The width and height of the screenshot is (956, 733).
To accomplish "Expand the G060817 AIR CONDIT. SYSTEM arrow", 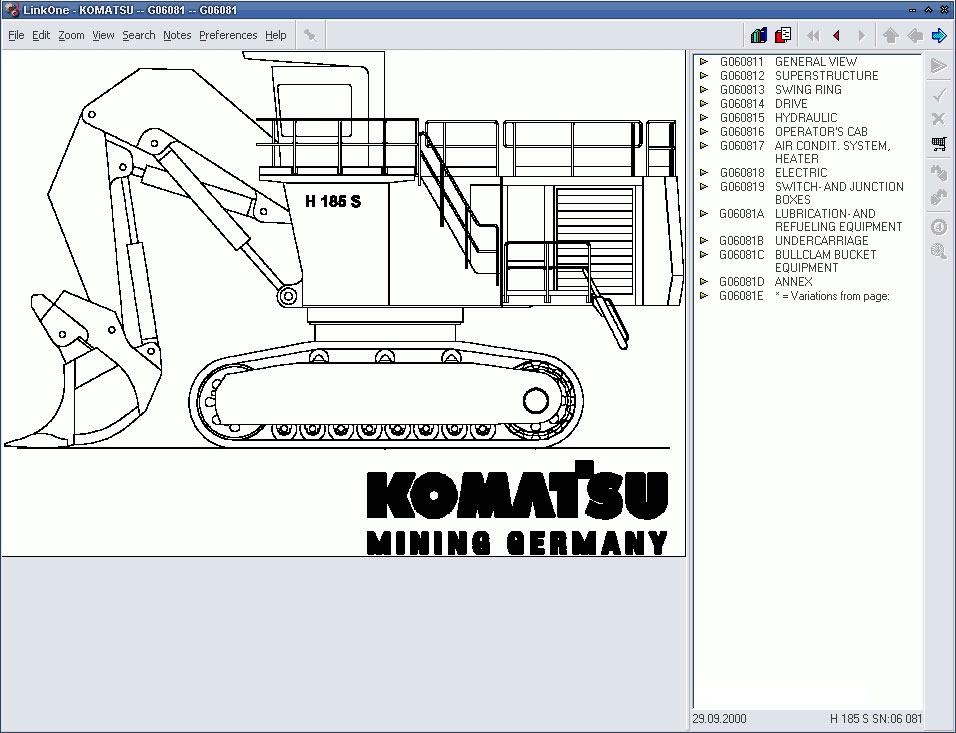I will click(x=704, y=146).
